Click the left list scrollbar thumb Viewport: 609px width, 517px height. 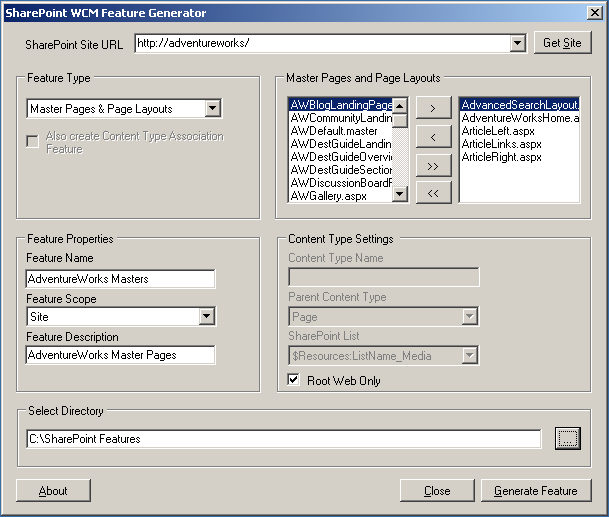tap(400, 120)
